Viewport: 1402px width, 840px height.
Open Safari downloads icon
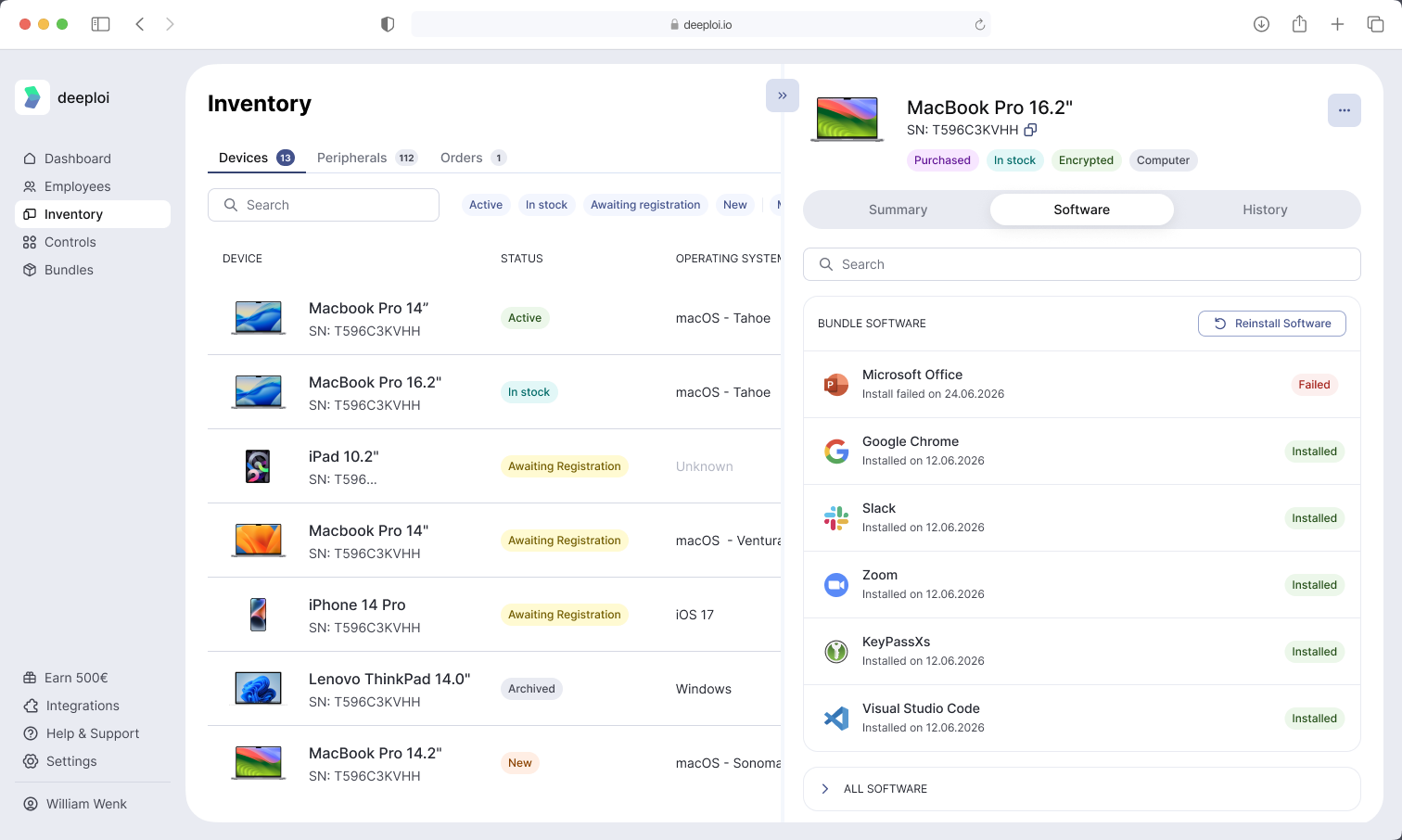pos(1261,24)
